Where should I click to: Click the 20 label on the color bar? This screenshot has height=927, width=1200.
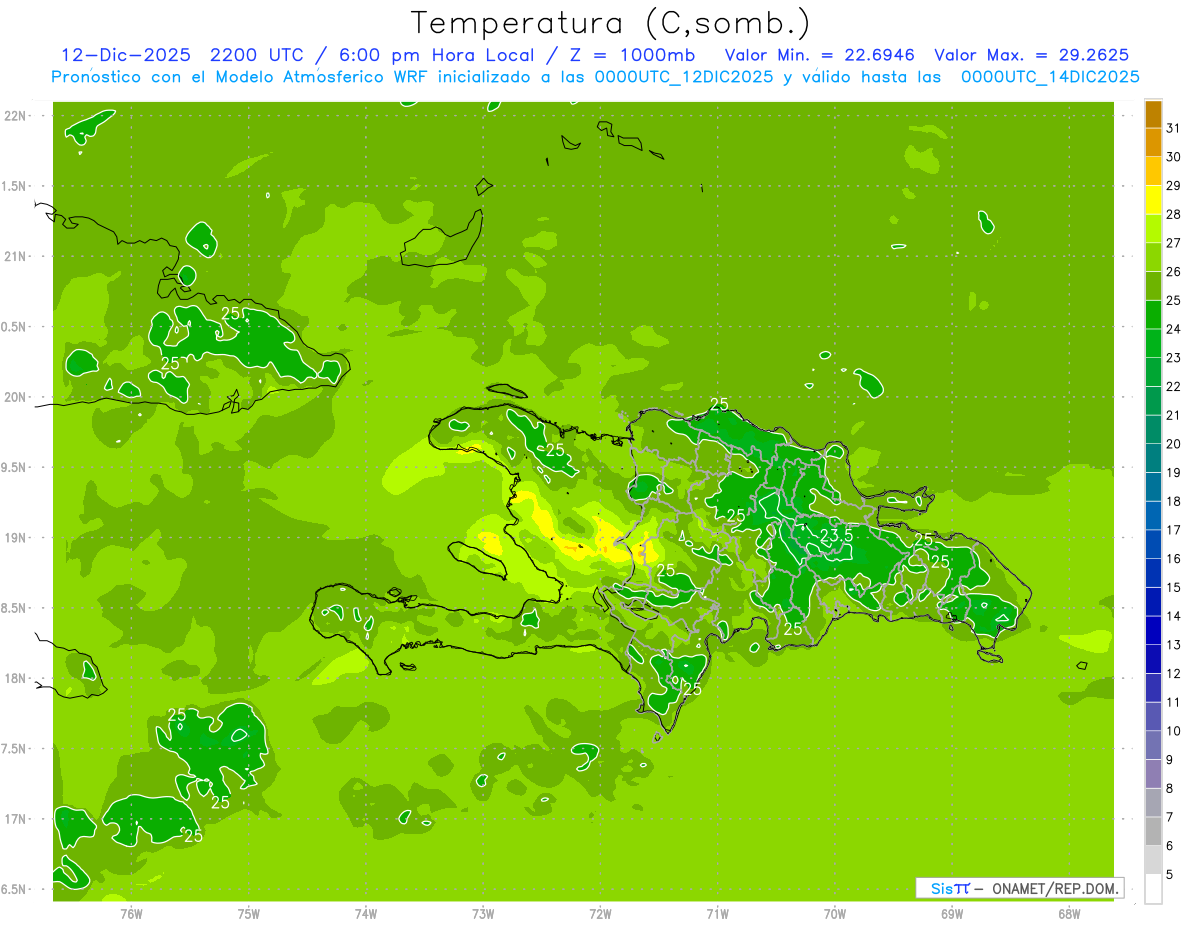(1173, 444)
